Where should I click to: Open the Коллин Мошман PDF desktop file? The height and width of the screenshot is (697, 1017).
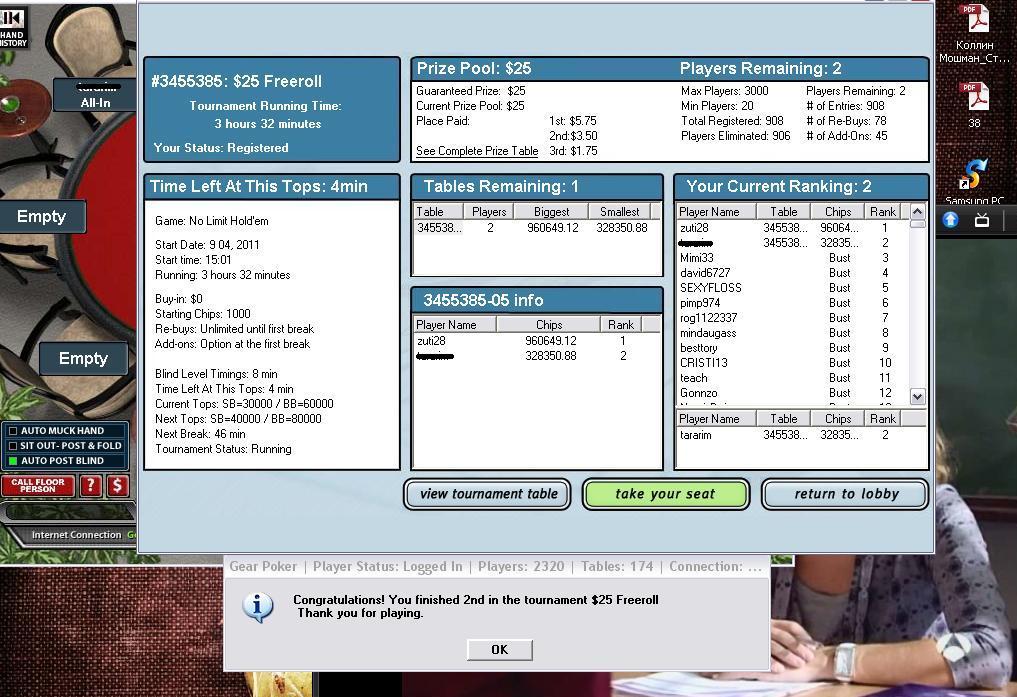[974, 34]
